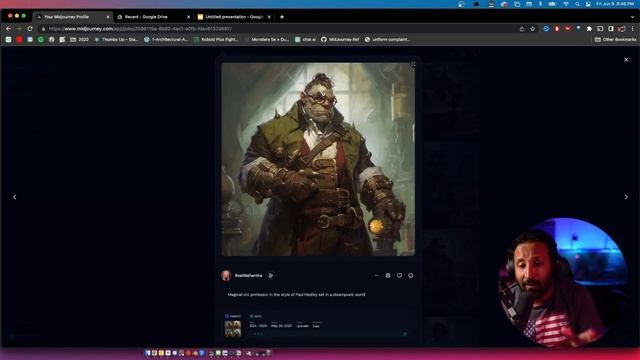Open the MidJourney Ref GitHub bookmark
The height and width of the screenshot is (360, 640).
[340, 40]
